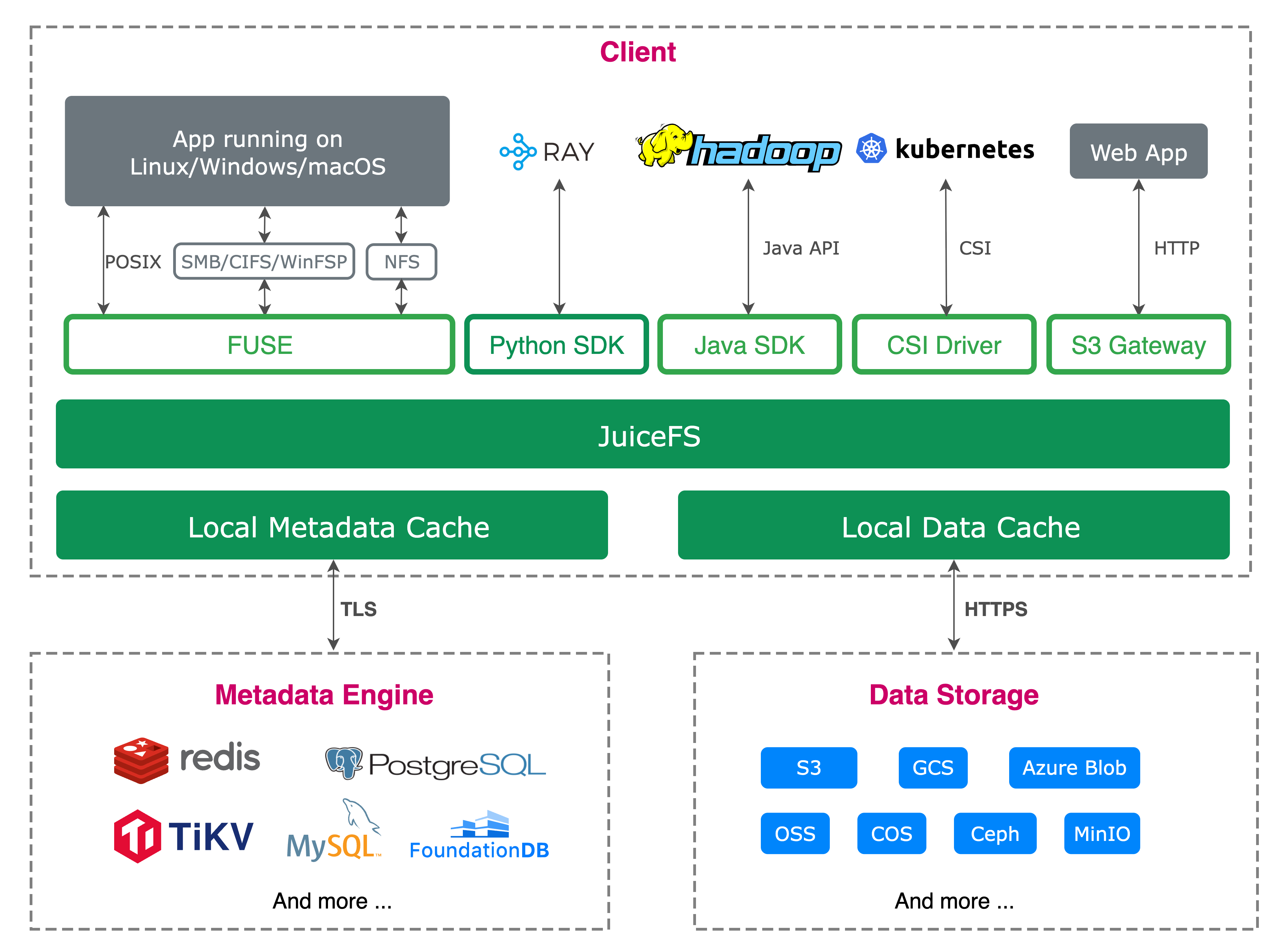
Task: Select the FUSE box
Action: point(259,345)
